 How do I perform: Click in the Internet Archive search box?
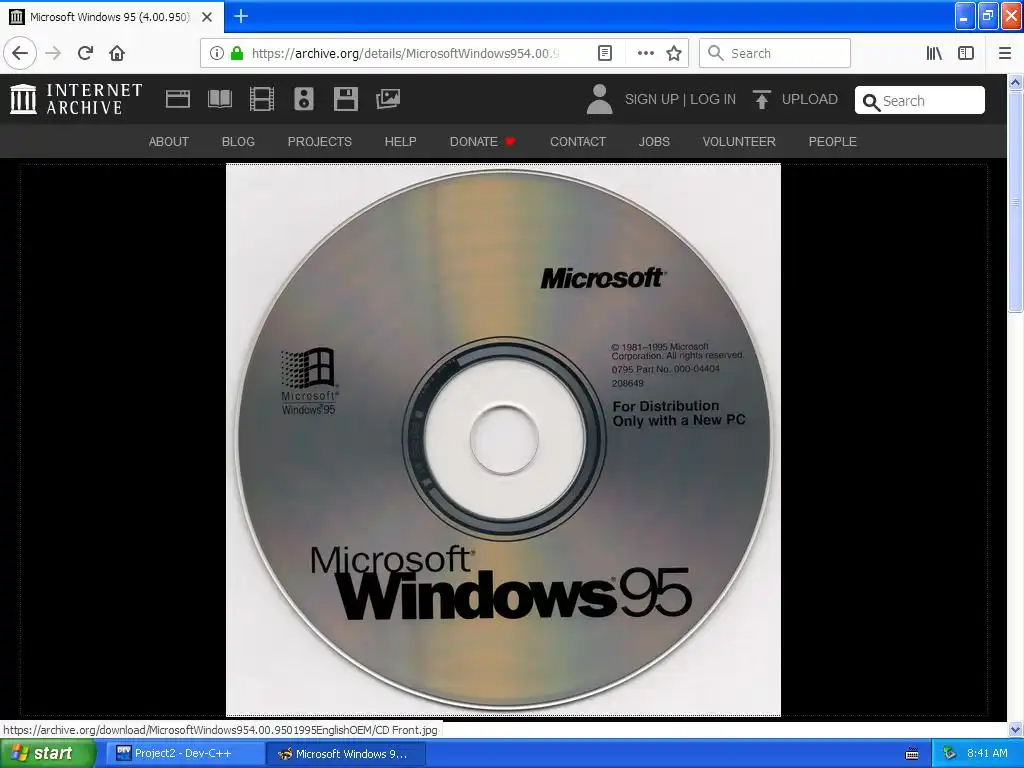pyautogui.click(x=920, y=101)
